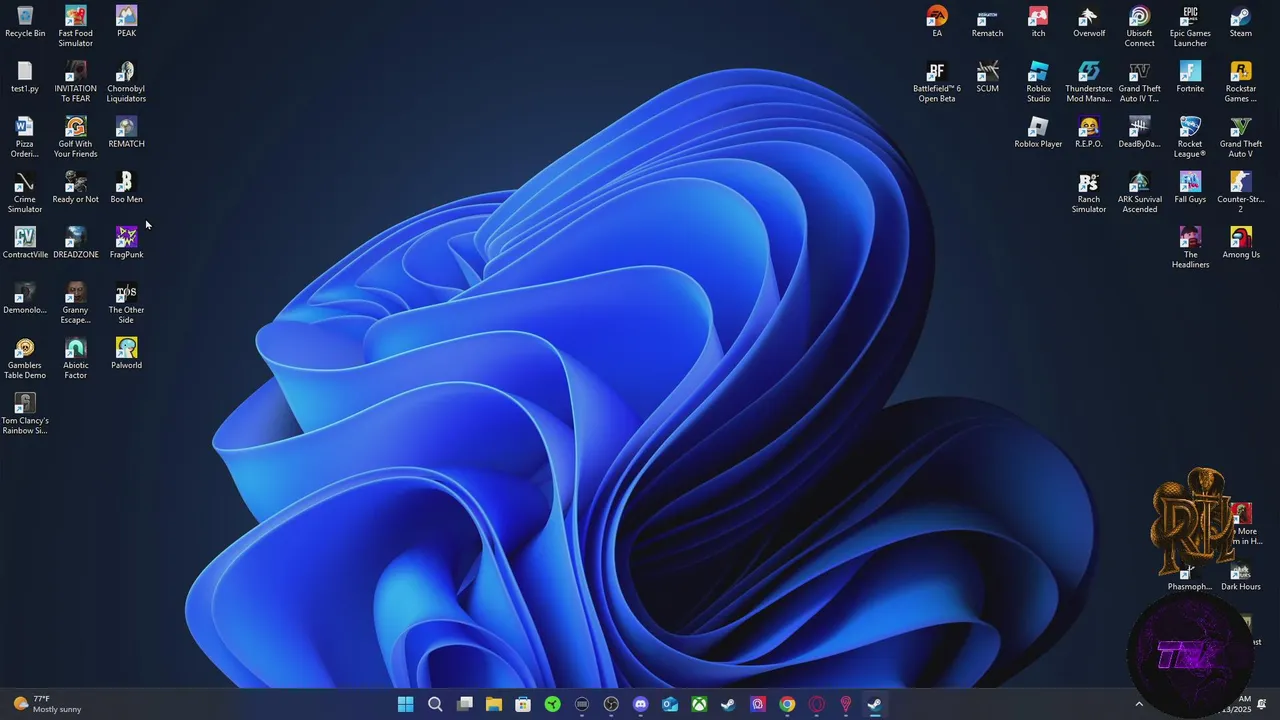Select Counter-Strike 2 shortcut

(x=1241, y=193)
